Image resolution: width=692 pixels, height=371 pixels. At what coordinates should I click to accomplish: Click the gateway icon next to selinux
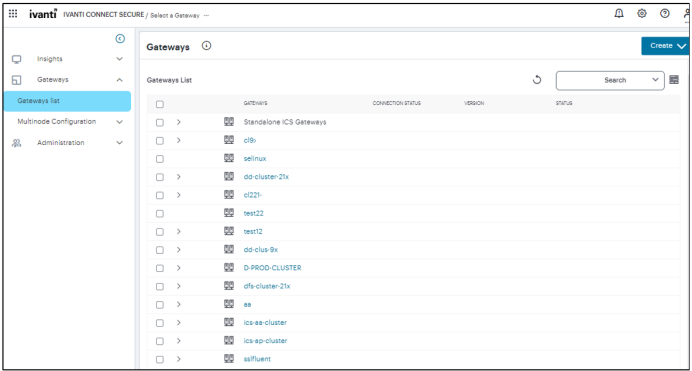coord(229,158)
